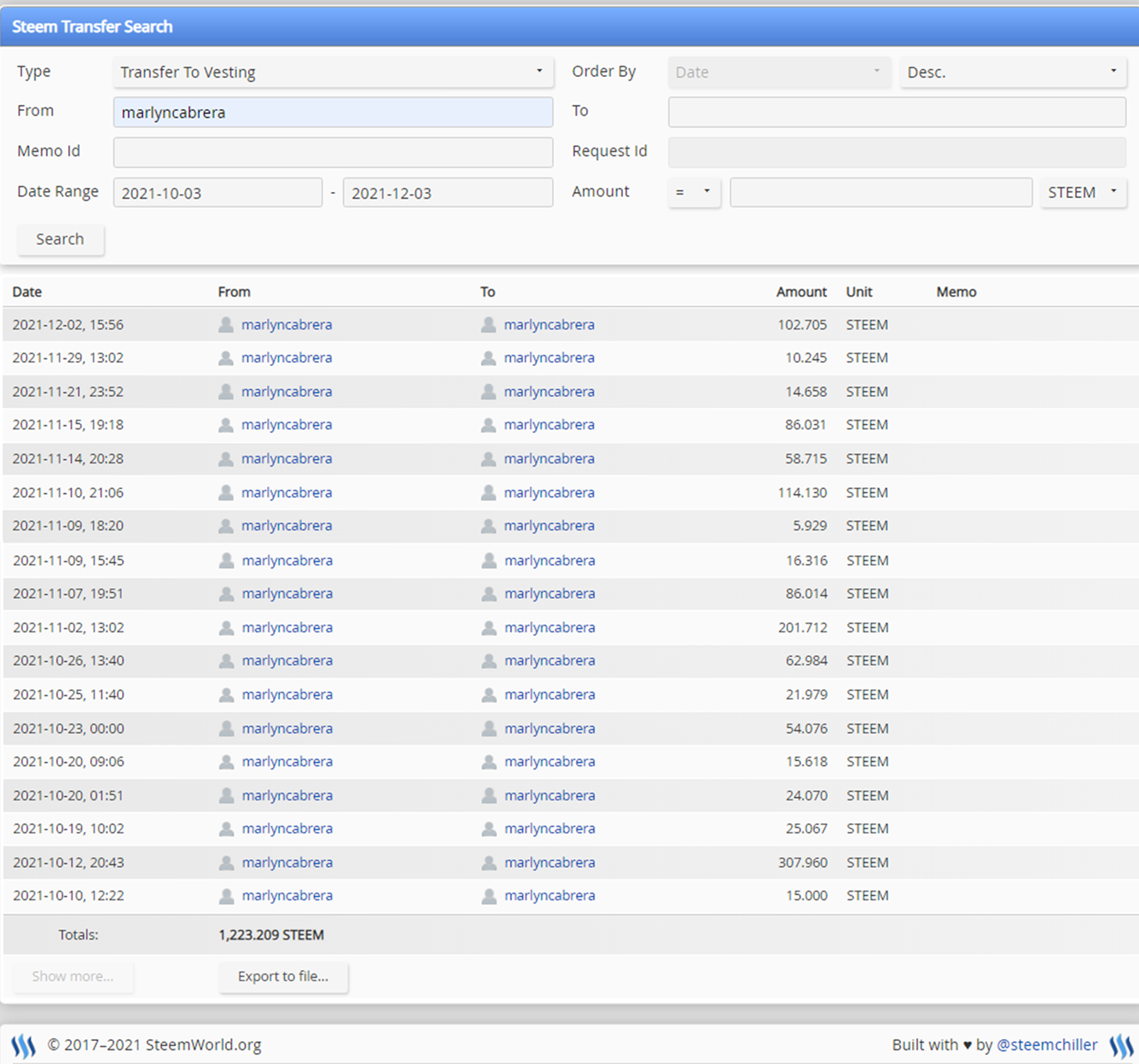Viewport: 1139px width, 1064px height.
Task: Open the From marlyncabrera link in the 2021-11-21 row
Action: [287, 392]
